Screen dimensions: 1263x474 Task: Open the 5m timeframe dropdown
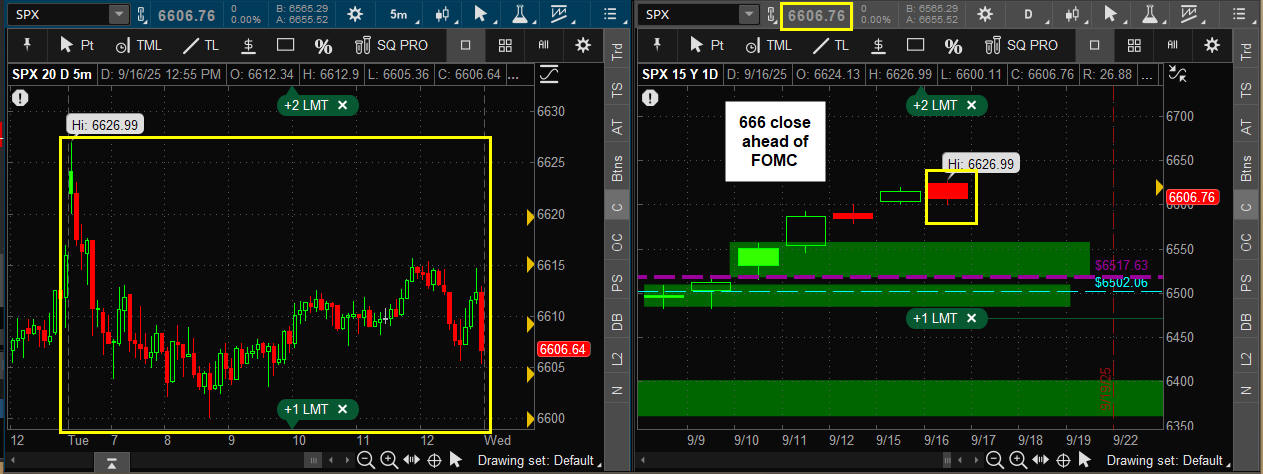(397, 14)
